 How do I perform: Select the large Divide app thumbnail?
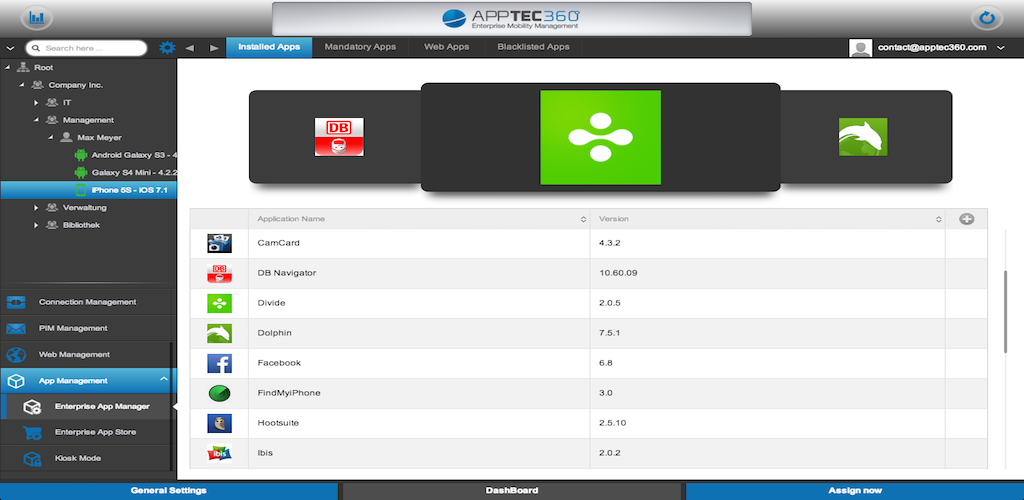(600, 137)
